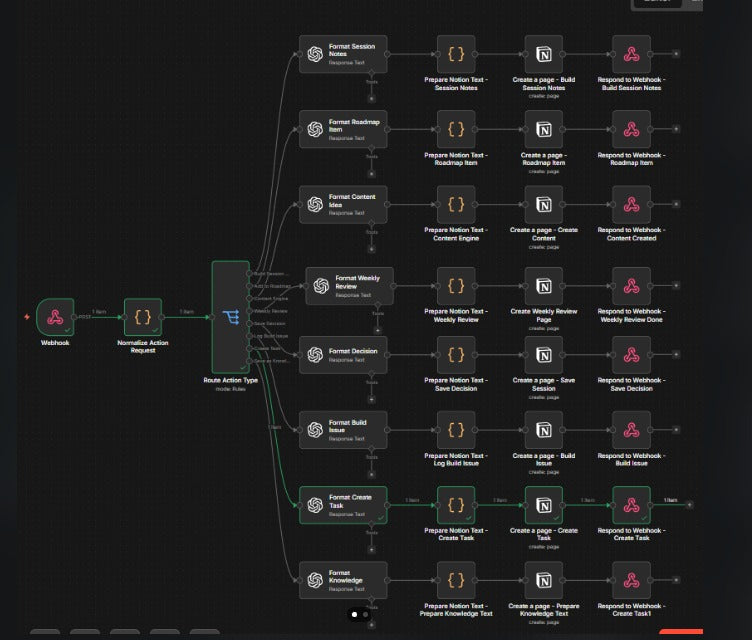Add tool to Format Create Task node
This screenshot has height=640, width=752.
click(x=371, y=550)
